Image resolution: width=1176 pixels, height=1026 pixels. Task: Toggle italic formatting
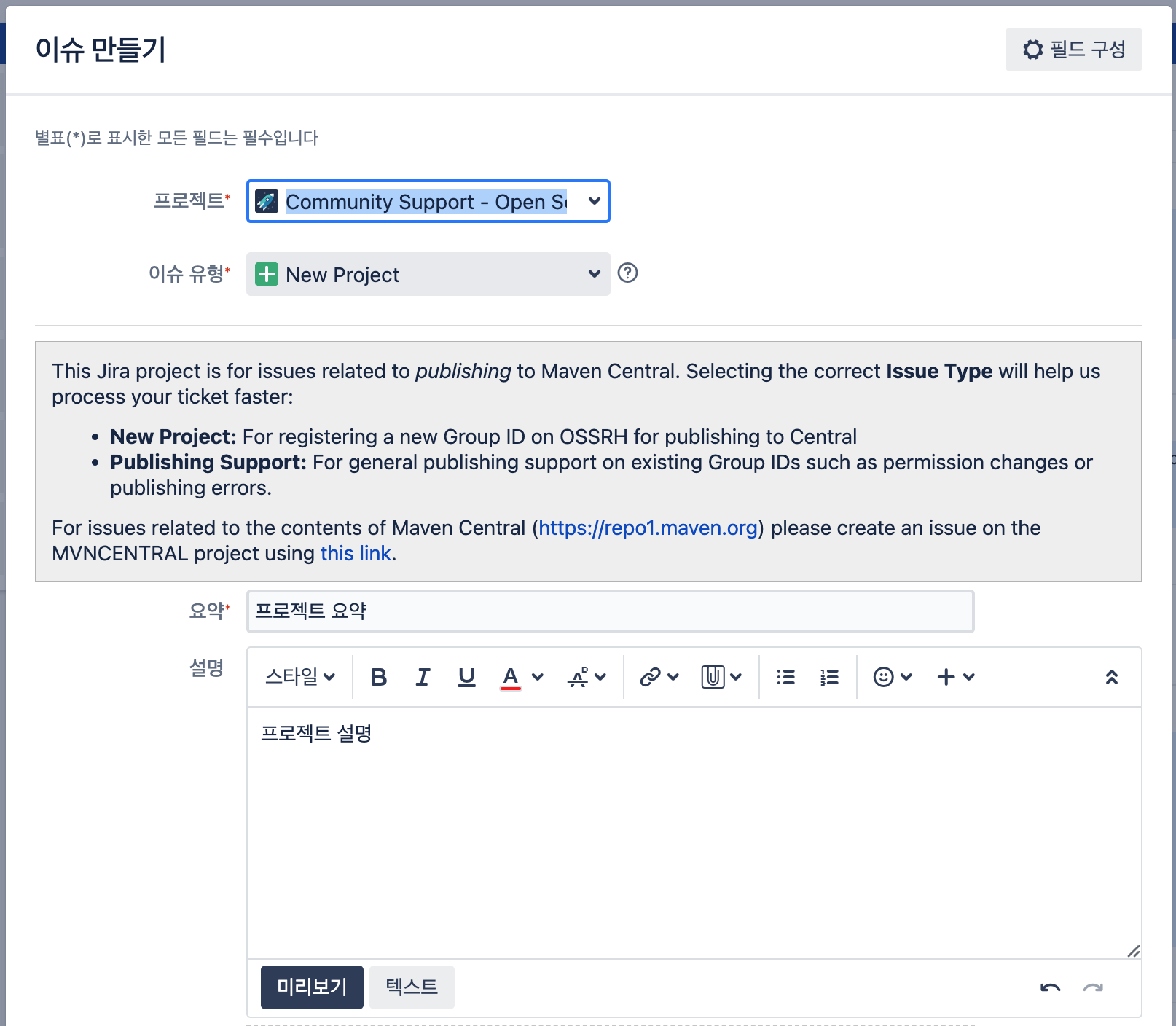coord(423,677)
